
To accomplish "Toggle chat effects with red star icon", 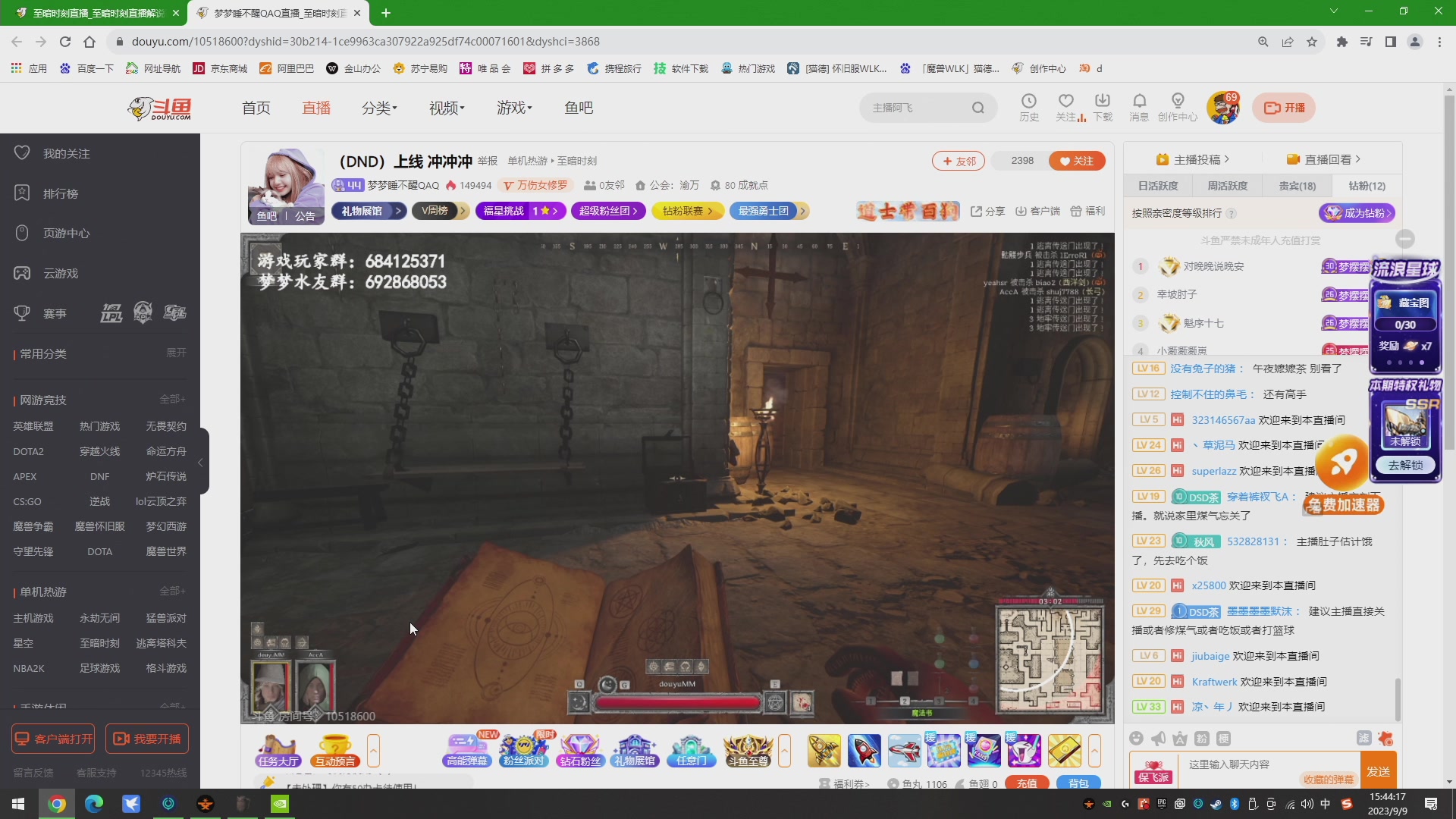I will (x=1385, y=739).
